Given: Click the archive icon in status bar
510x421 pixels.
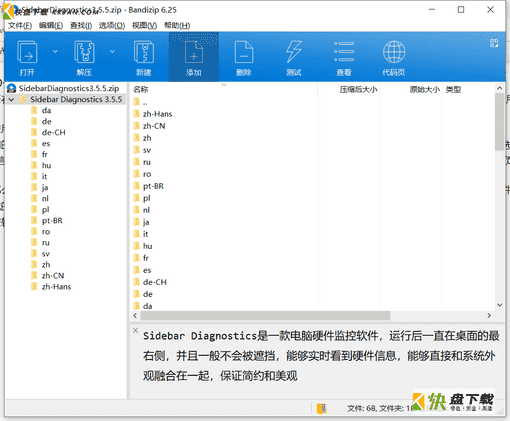Looking at the screenshot, I should click(322, 408).
